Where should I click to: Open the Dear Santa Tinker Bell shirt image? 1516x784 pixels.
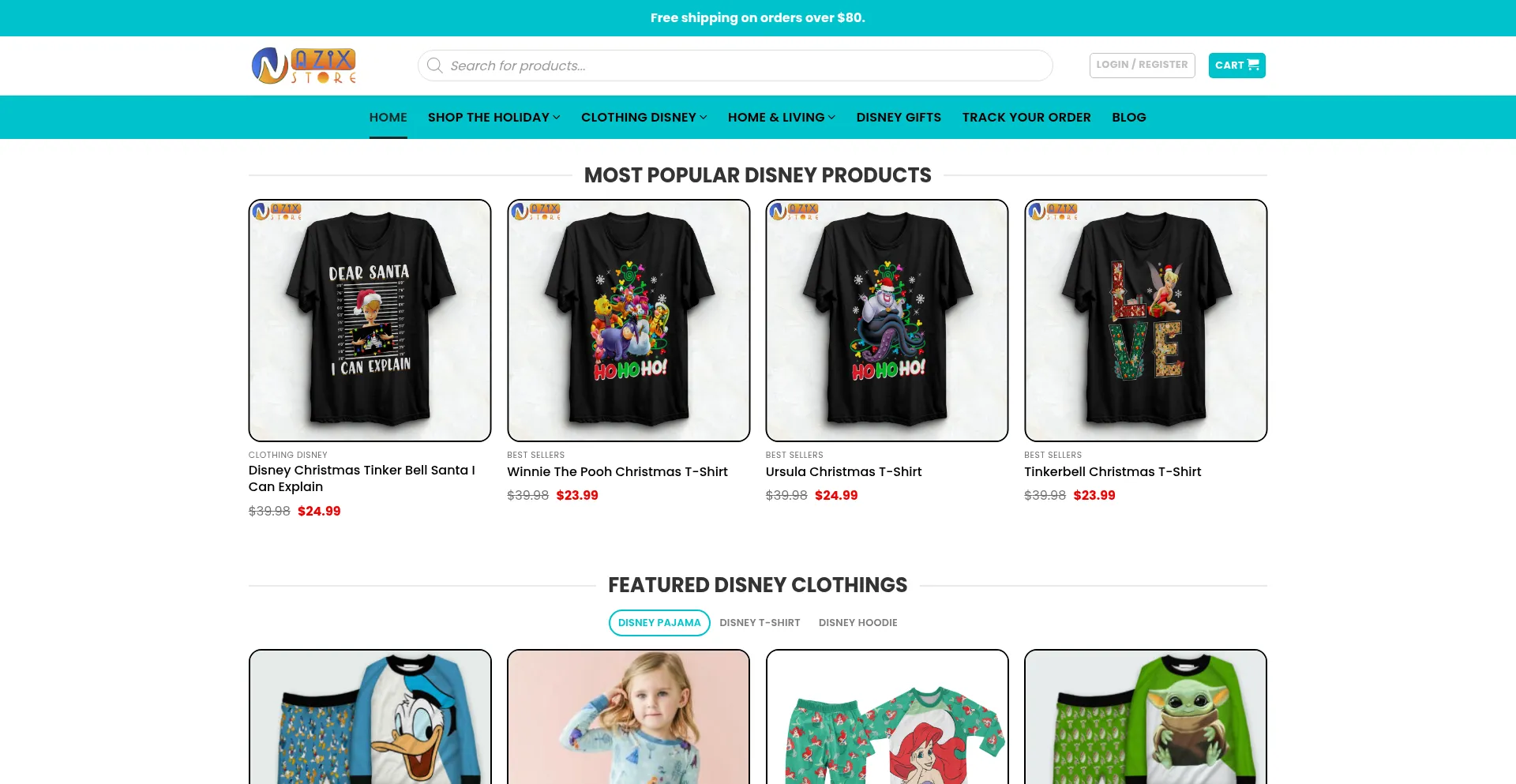pyautogui.click(x=370, y=321)
